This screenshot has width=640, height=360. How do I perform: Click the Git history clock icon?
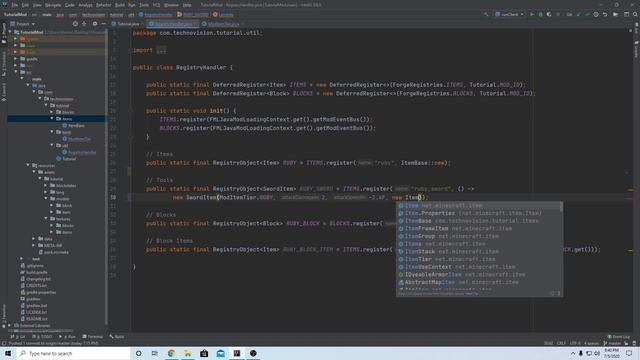click(596, 14)
